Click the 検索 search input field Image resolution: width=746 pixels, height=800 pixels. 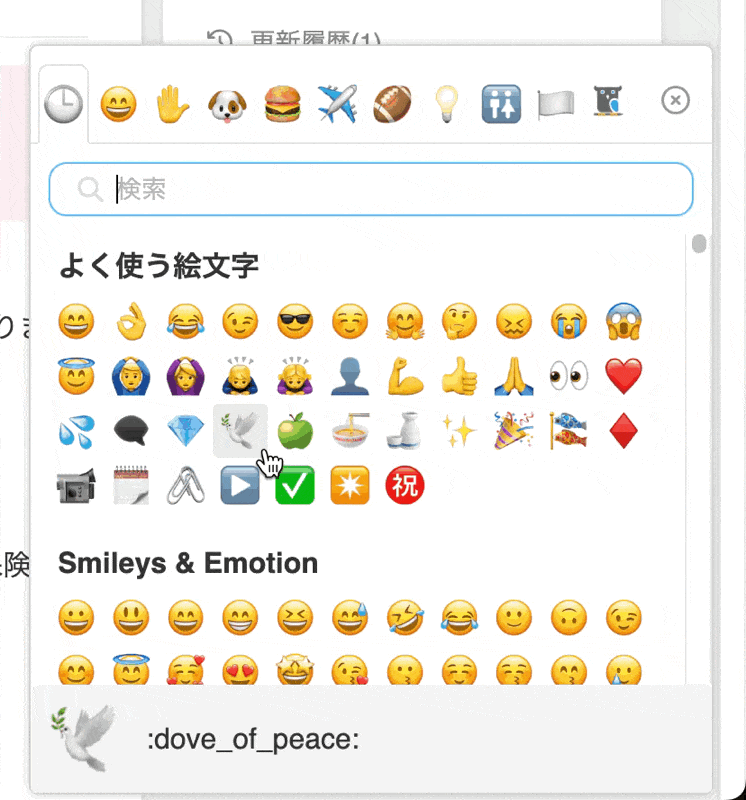pyautogui.click(x=371, y=189)
